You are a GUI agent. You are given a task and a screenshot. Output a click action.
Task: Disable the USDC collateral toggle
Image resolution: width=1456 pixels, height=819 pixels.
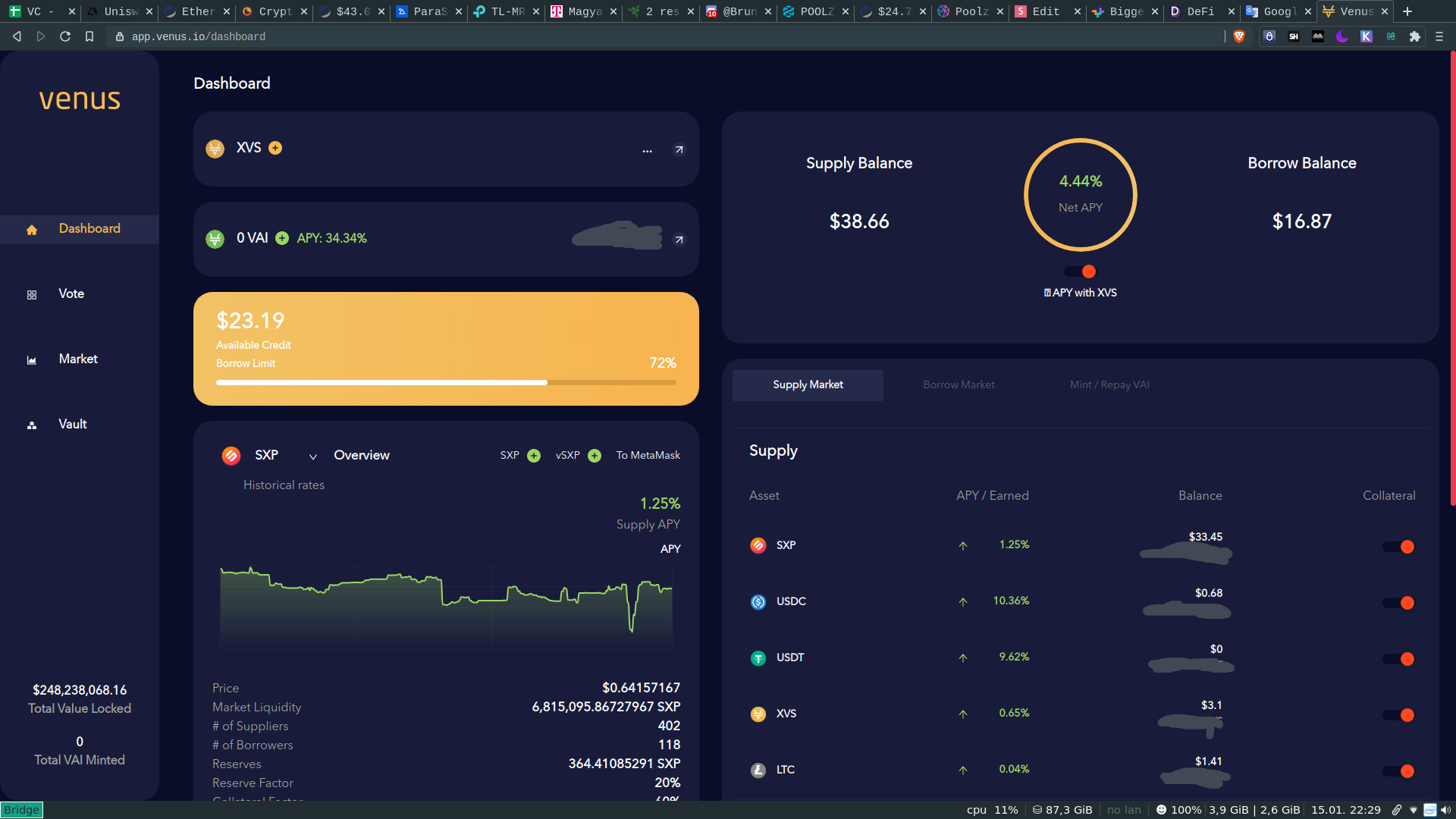[x=1398, y=603]
